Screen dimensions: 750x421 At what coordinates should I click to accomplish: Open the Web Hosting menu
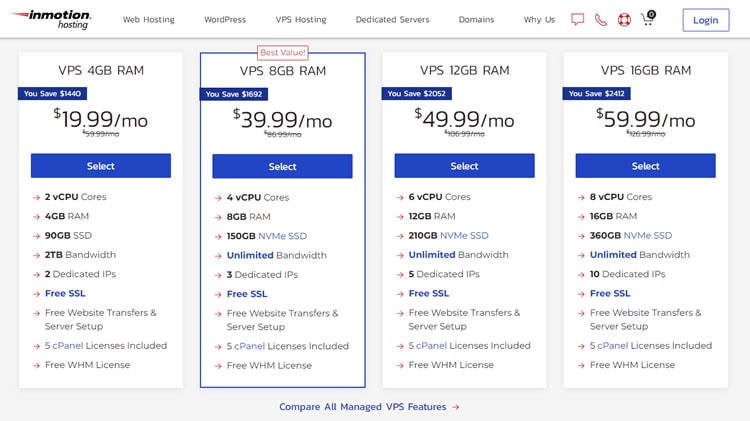point(149,20)
